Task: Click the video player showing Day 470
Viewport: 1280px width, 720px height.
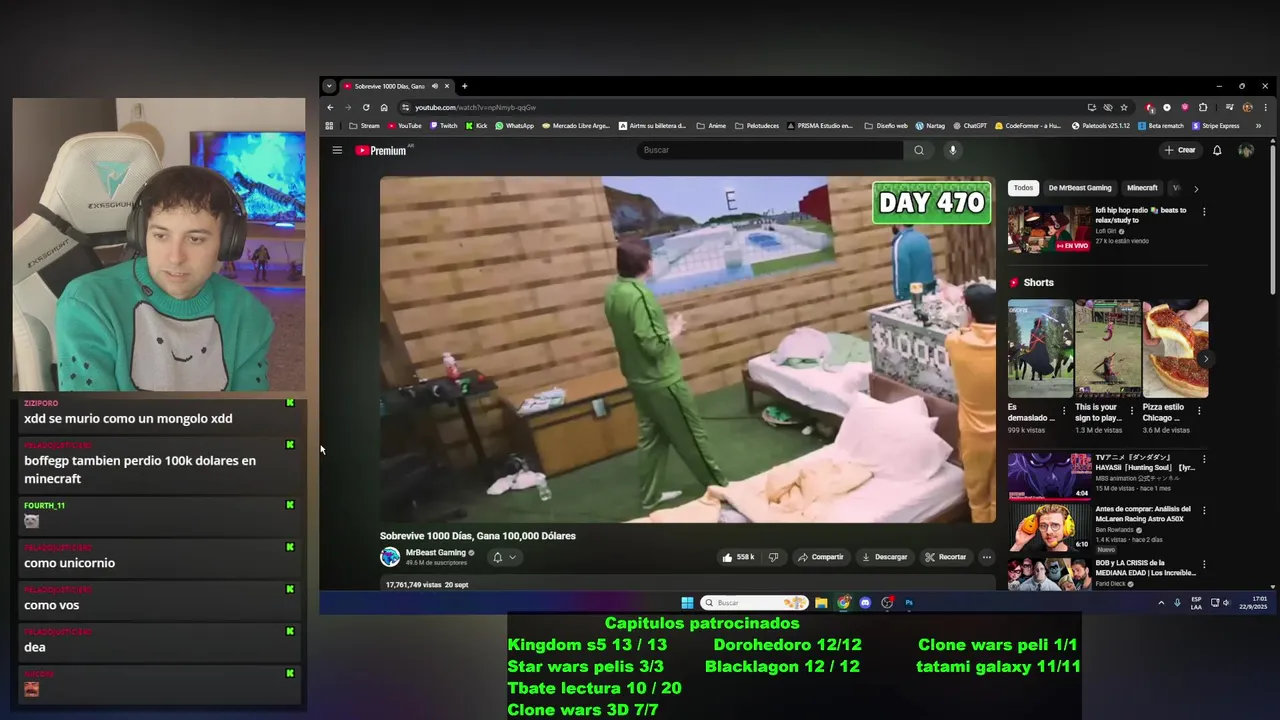Action: point(687,350)
